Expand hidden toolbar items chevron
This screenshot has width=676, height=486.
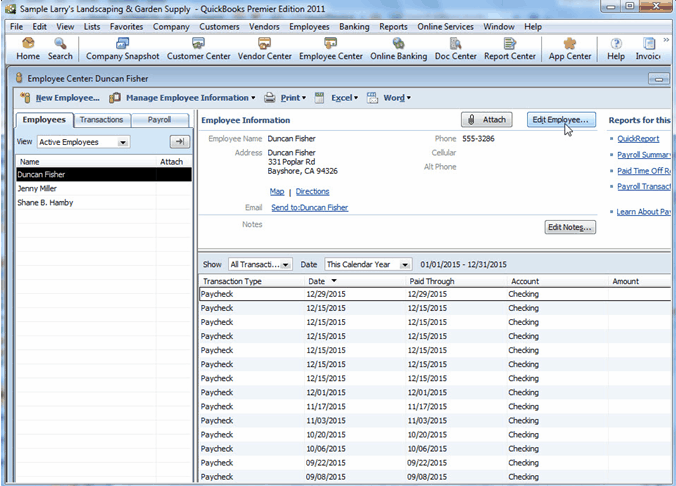666,40
